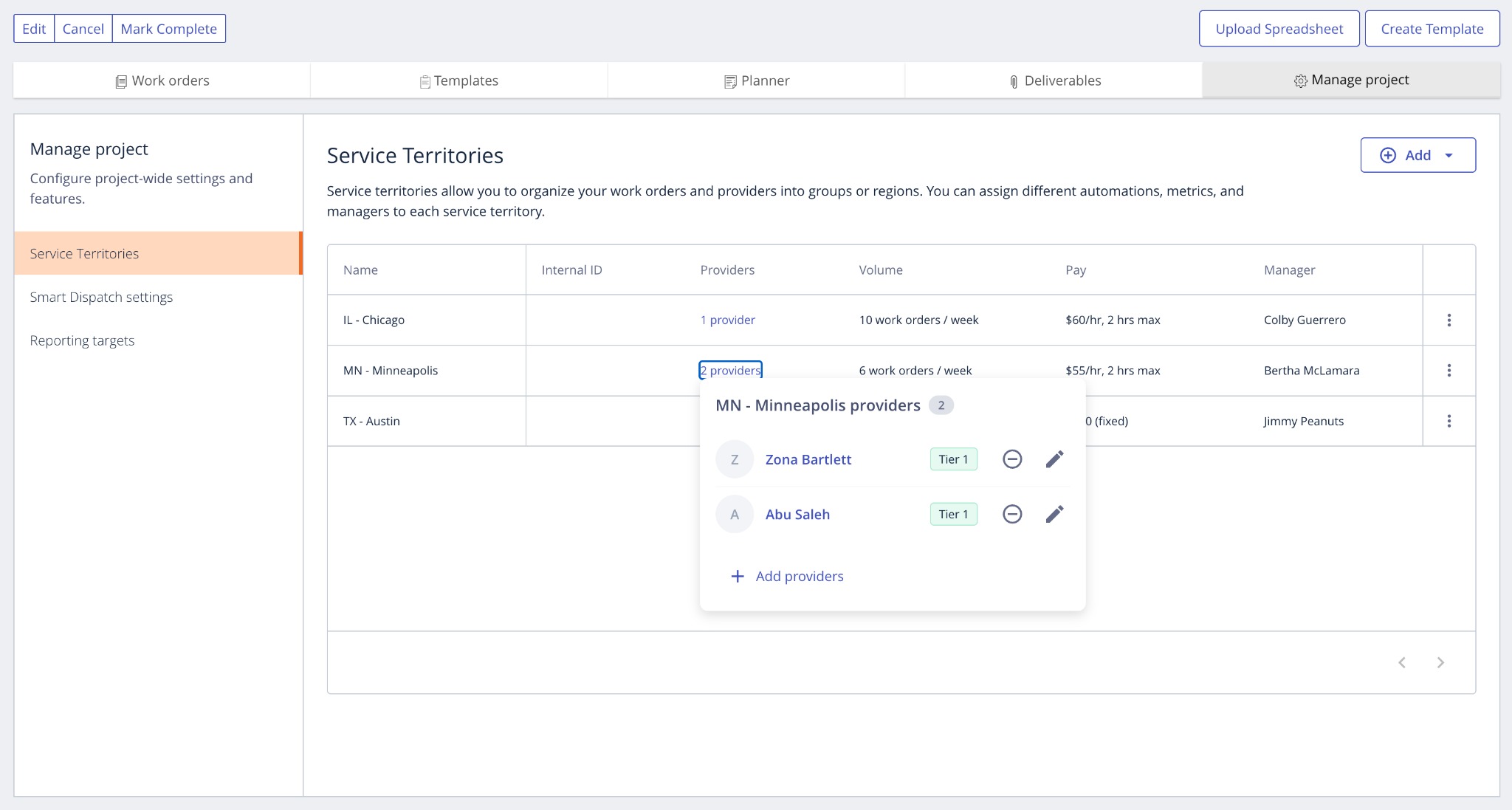Open Reporting targets in the sidebar

[x=82, y=340]
